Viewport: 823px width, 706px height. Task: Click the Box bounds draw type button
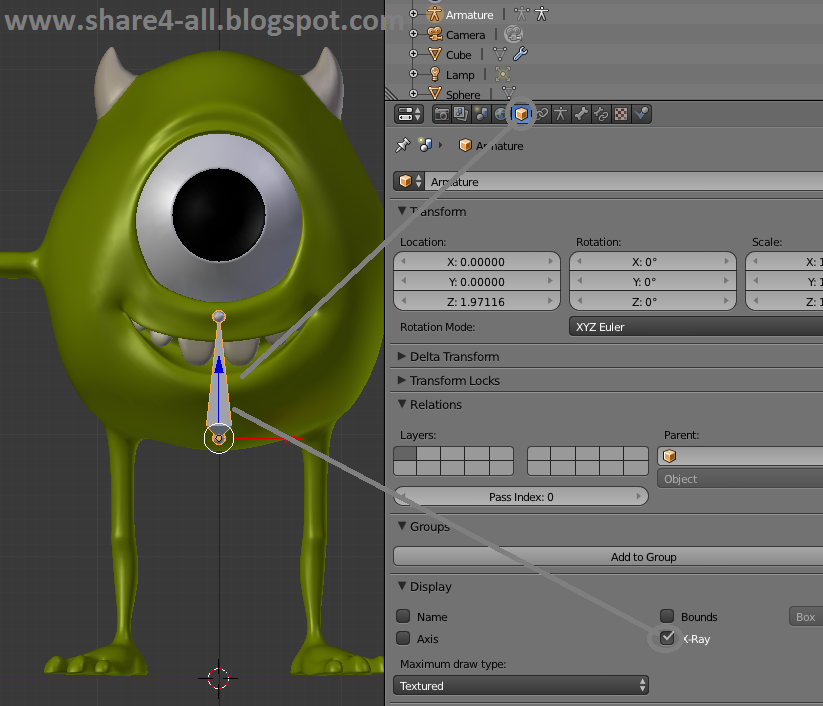pos(804,616)
